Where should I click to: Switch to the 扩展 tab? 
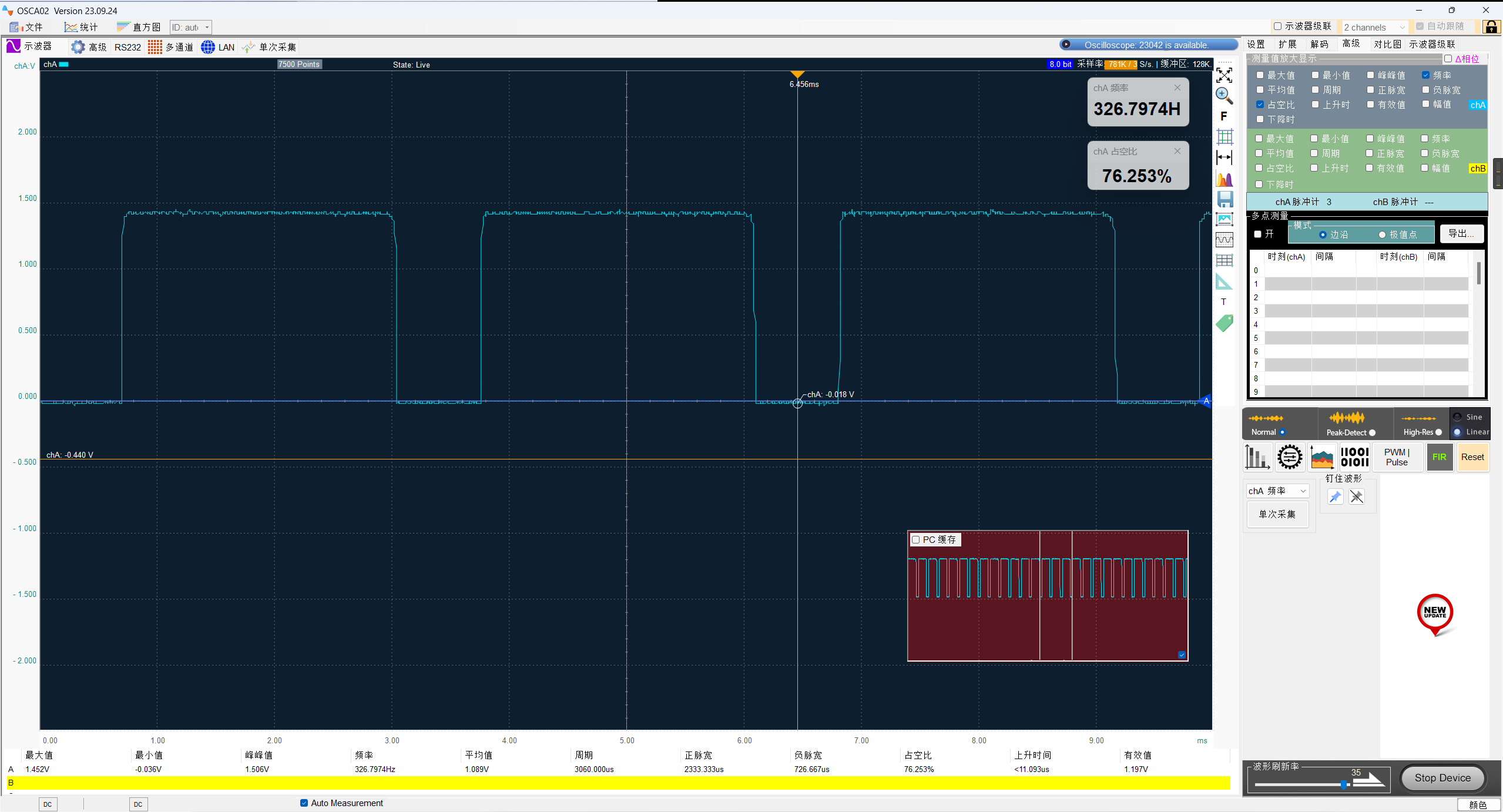point(1287,44)
